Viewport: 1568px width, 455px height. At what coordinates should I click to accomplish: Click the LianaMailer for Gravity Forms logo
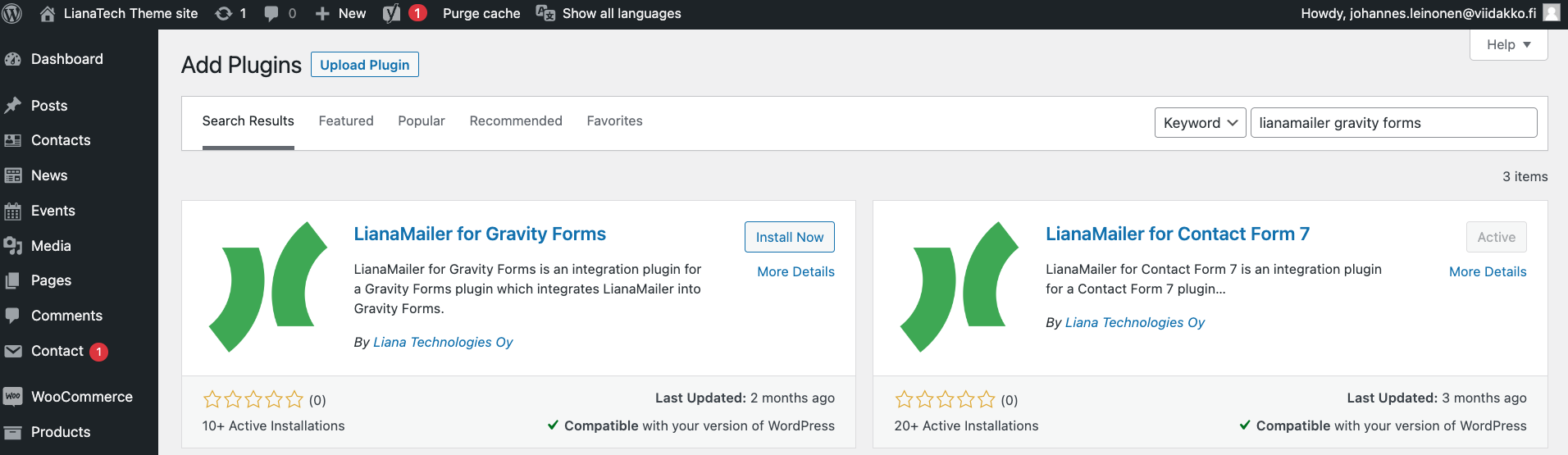268,287
